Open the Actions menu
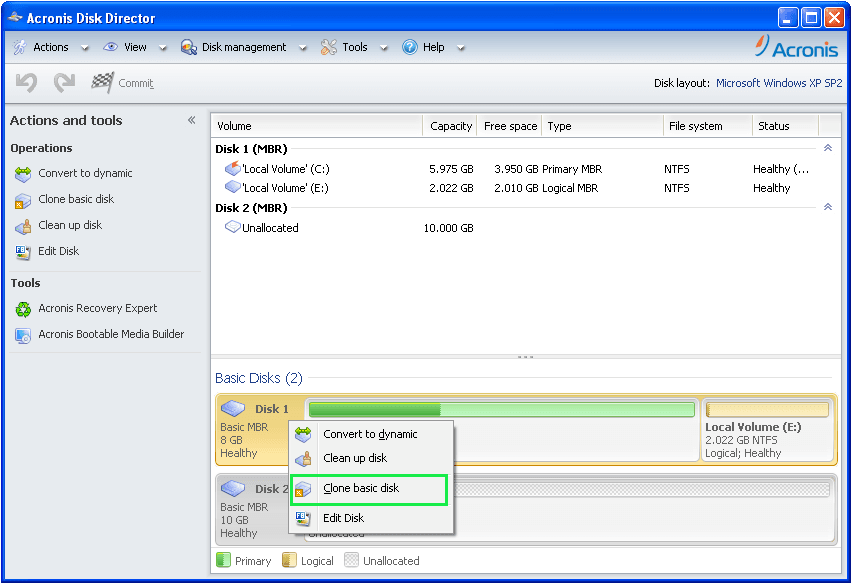Image resolution: width=851 pixels, height=583 pixels. [x=51, y=47]
